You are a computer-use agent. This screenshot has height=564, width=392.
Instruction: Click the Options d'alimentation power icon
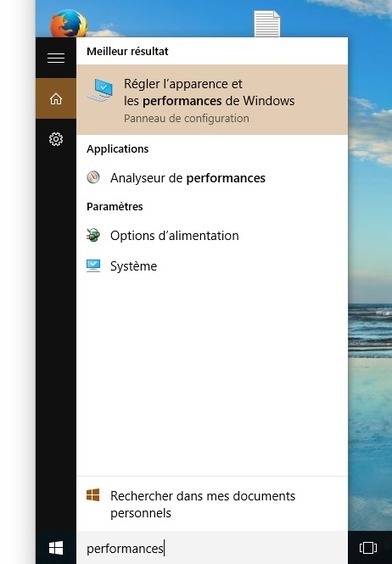pyautogui.click(x=93, y=235)
